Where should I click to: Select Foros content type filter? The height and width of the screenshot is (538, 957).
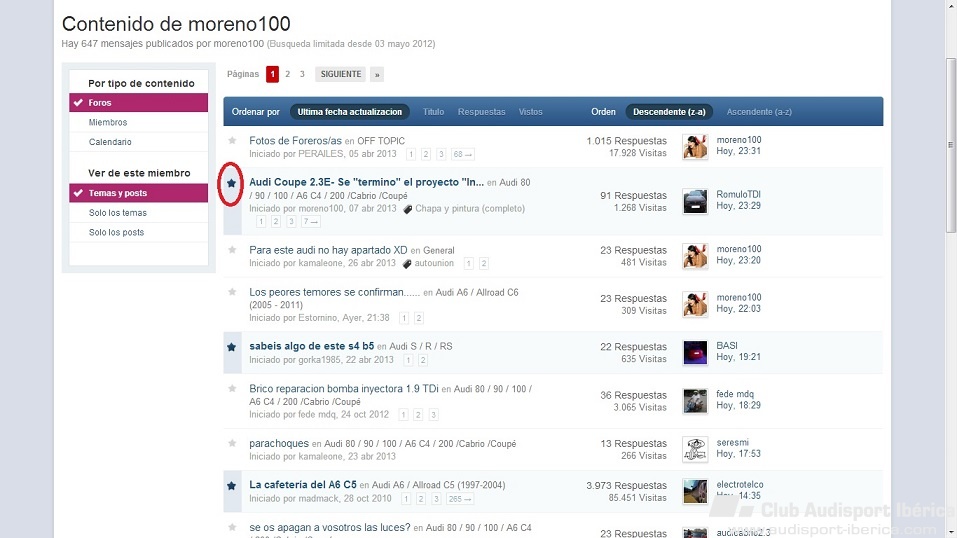(x=139, y=103)
